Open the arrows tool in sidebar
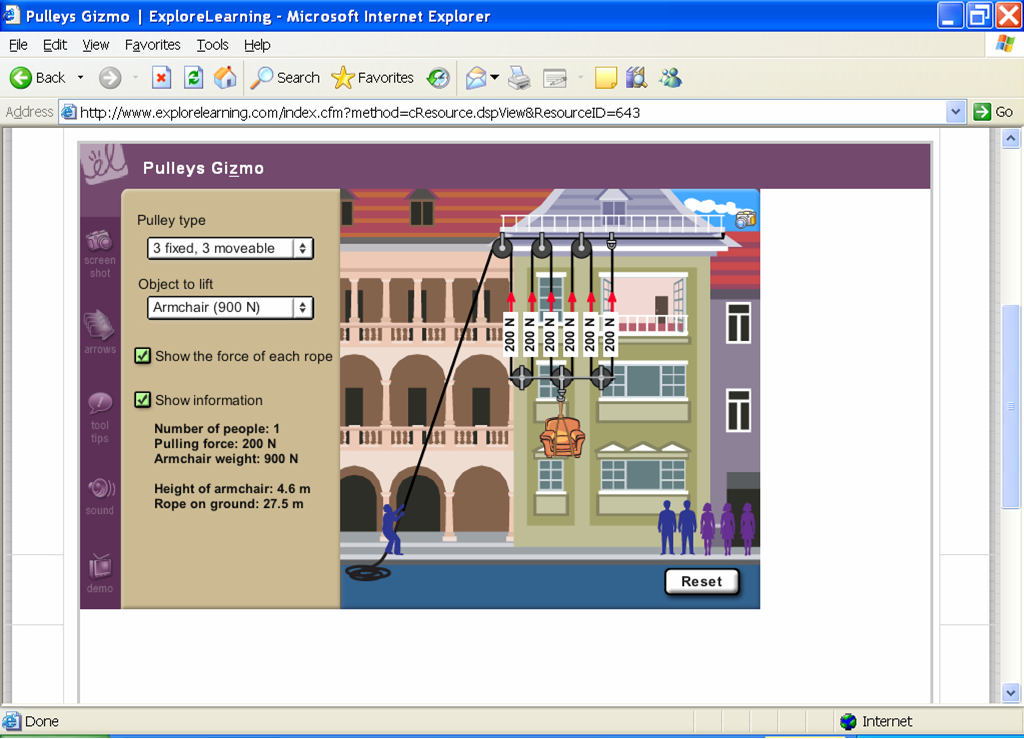The height and width of the screenshot is (739, 1024). point(99,325)
